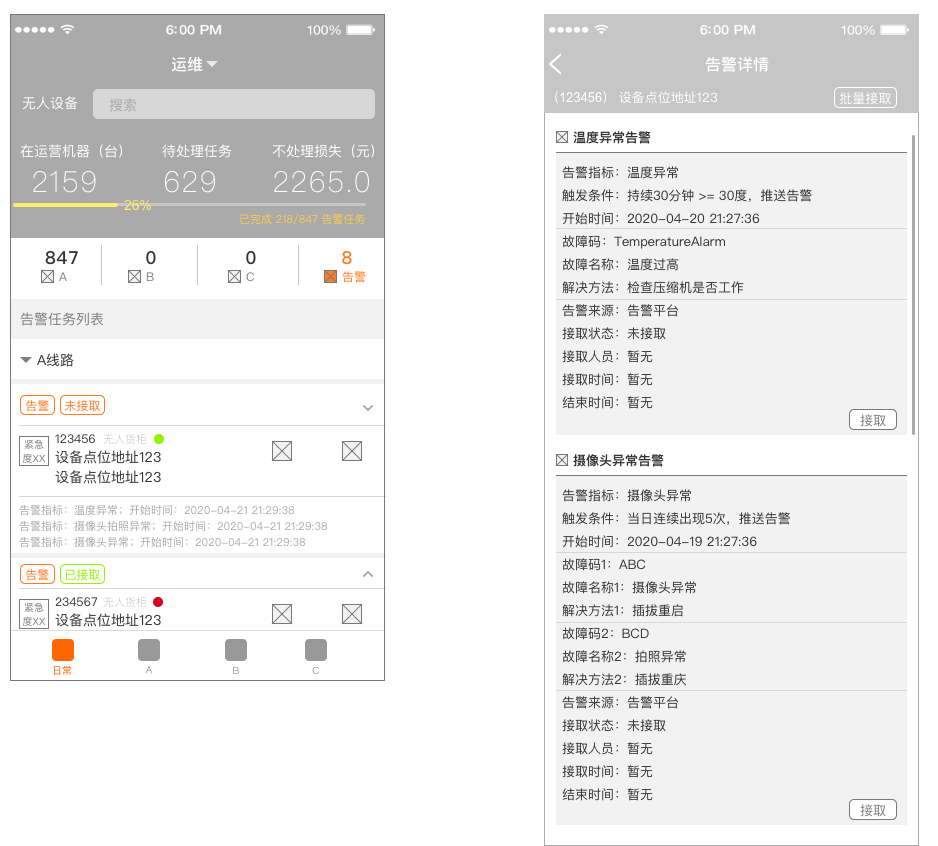Tap the icon next to 摄像头异常告警 title
938x846 pixels.
click(x=562, y=460)
